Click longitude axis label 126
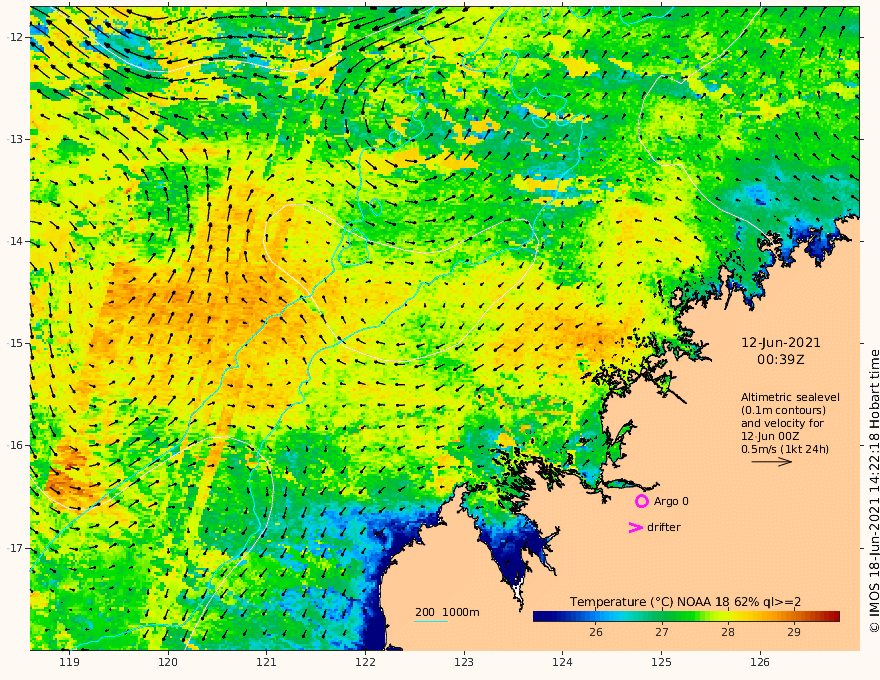The height and width of the screenshot is (680, 880). (760, 662)
